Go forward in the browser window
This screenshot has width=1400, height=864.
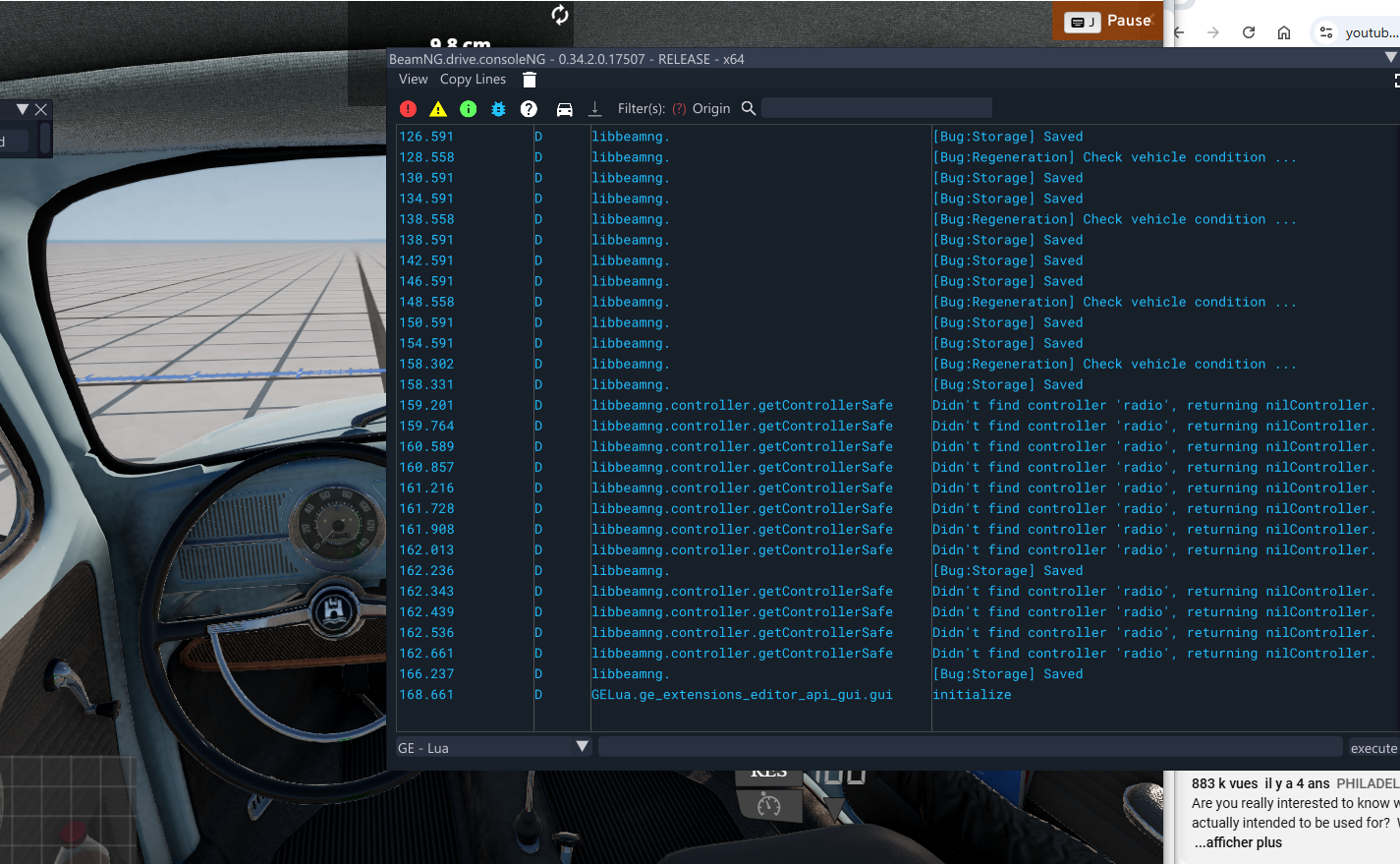pyautogui.click(x=1213, y=32)
